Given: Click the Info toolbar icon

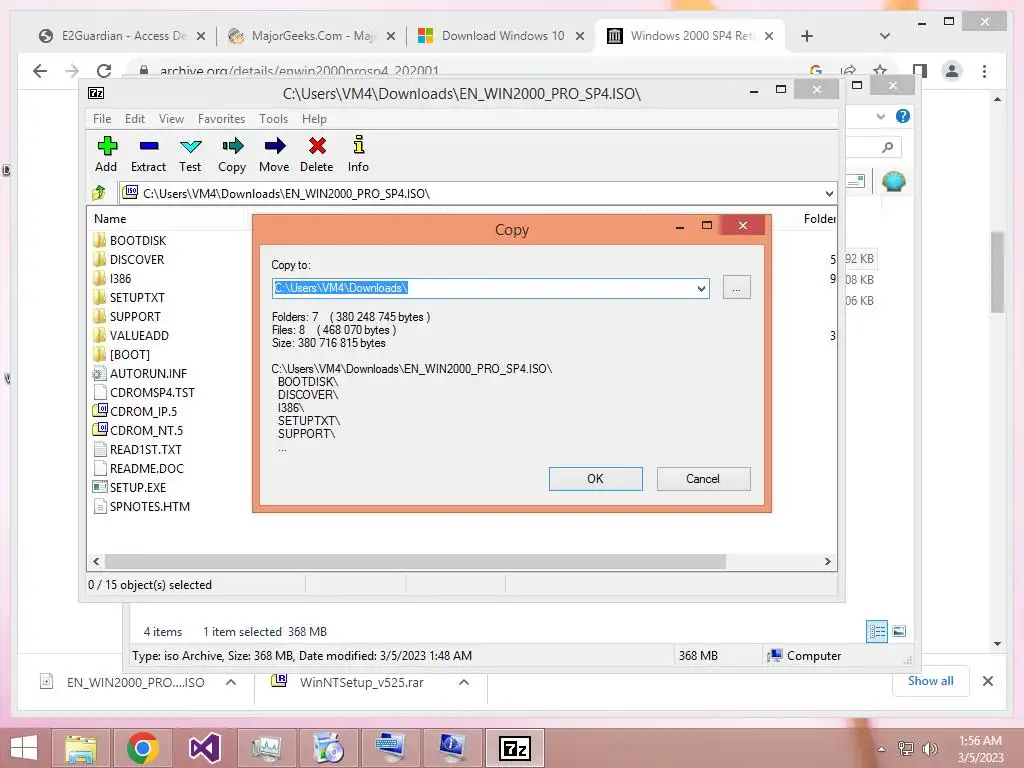Looking at the screenshot, I should click(x=358, y=155).
